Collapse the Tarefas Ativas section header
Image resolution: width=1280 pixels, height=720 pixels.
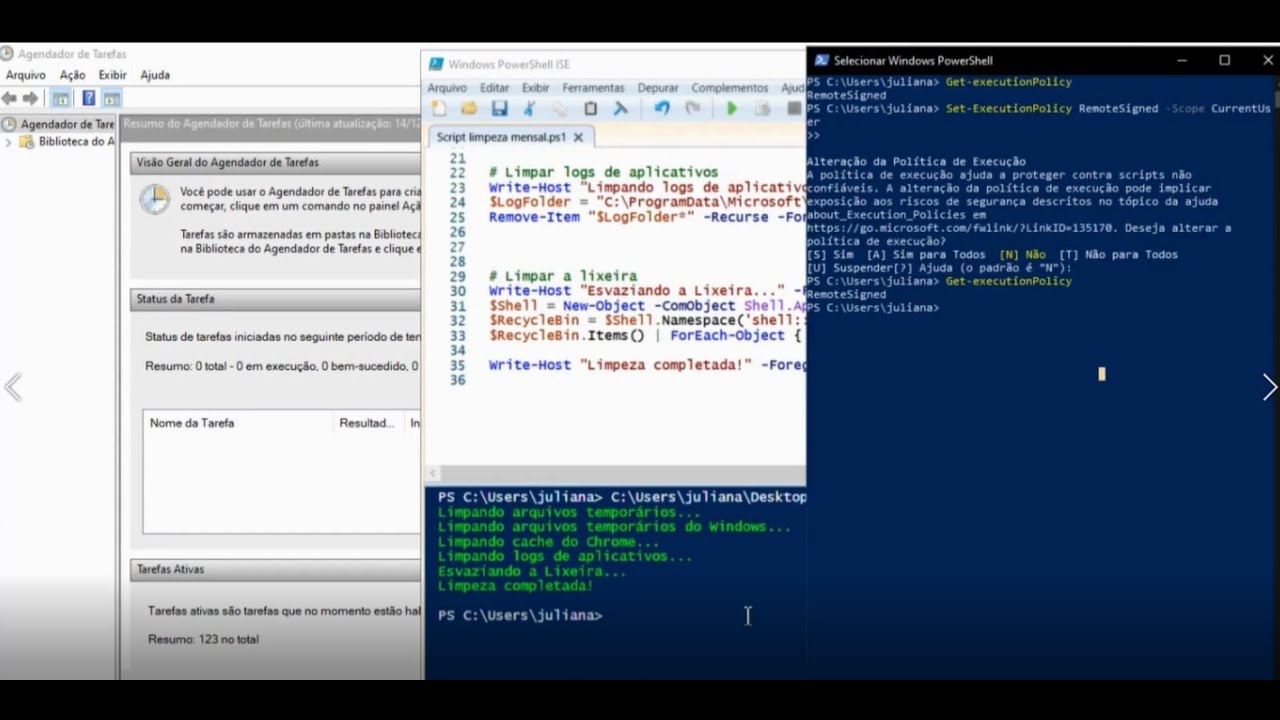(275, 569)
